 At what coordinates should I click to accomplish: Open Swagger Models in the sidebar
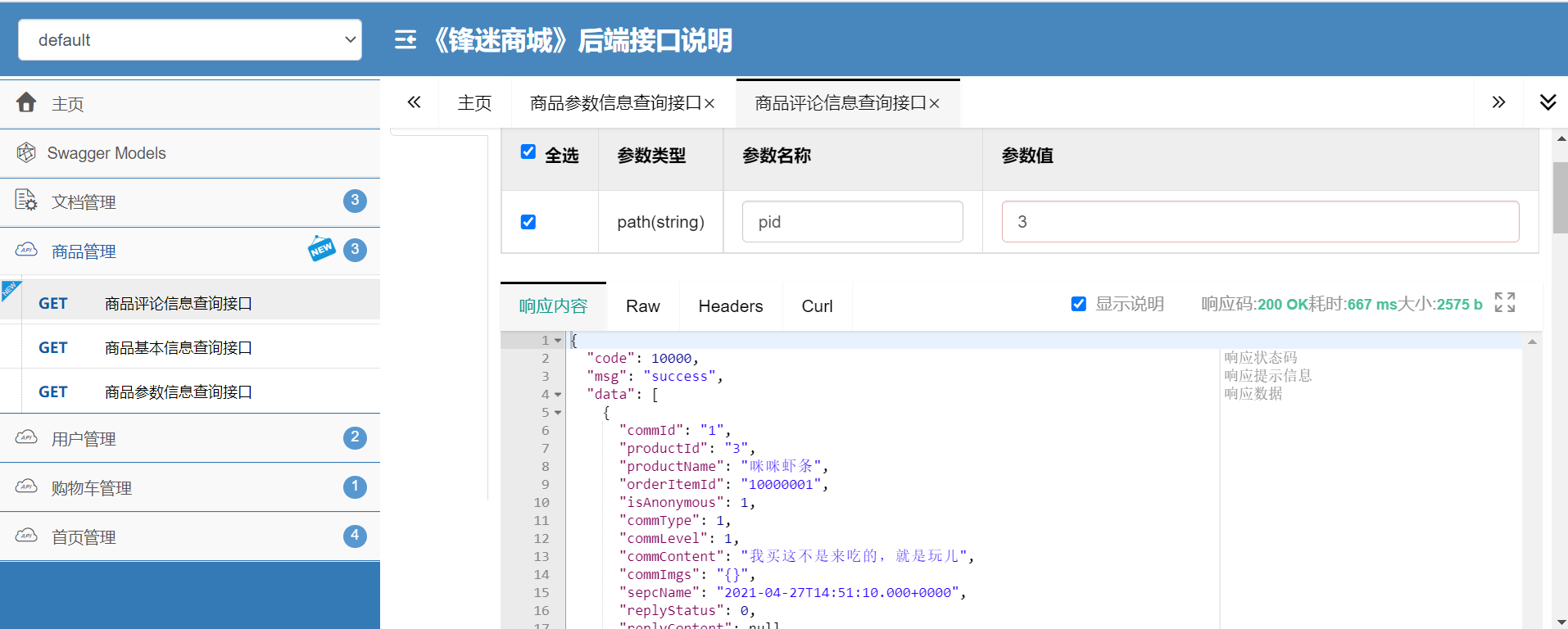(x=190, y=153)
